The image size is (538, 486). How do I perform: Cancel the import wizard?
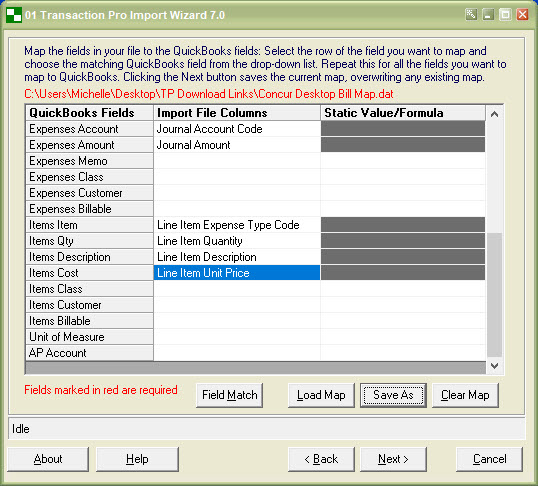point(490,459)
